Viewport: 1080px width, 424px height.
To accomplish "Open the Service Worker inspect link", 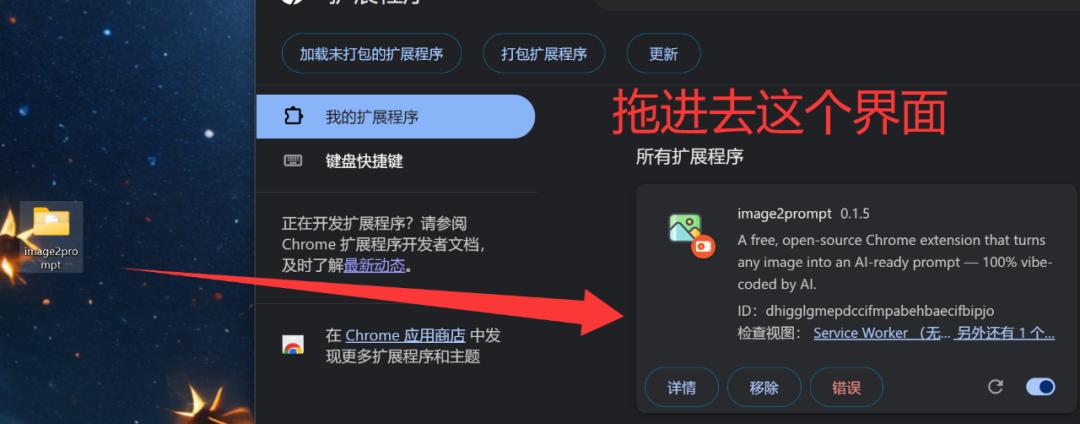I will [x=882, y=333].
